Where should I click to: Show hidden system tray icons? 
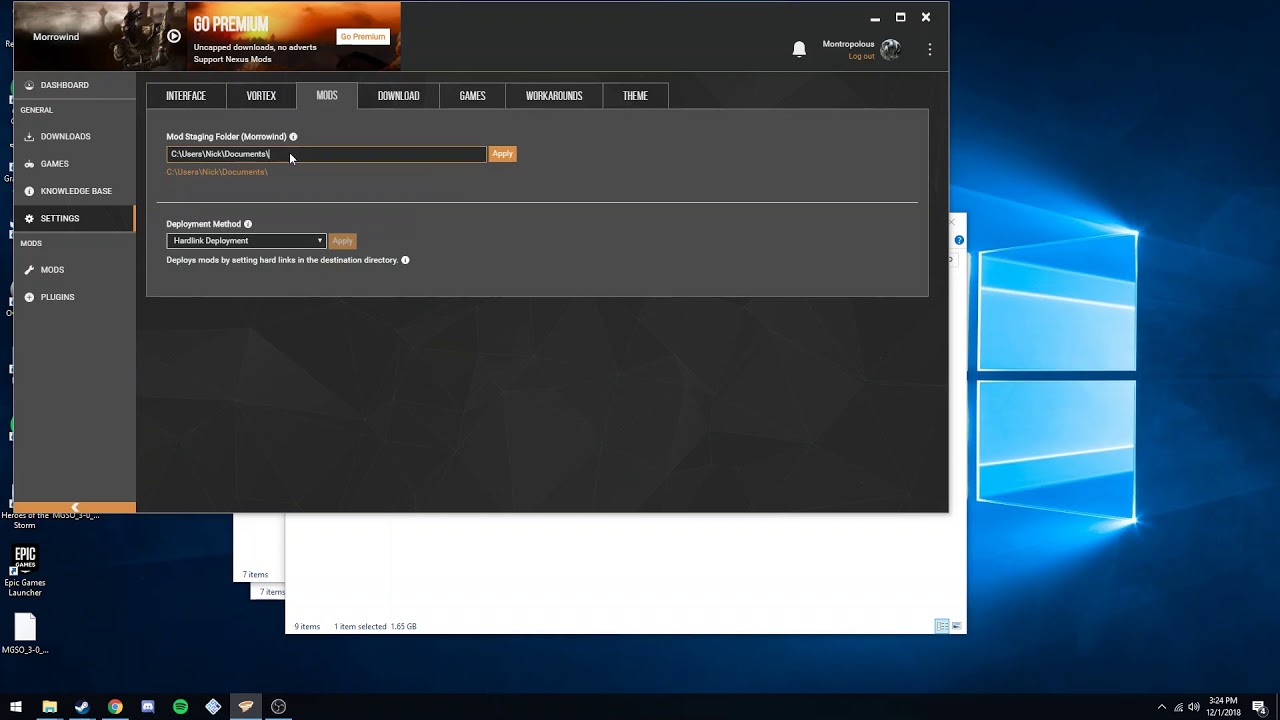tap(1161, 706)
